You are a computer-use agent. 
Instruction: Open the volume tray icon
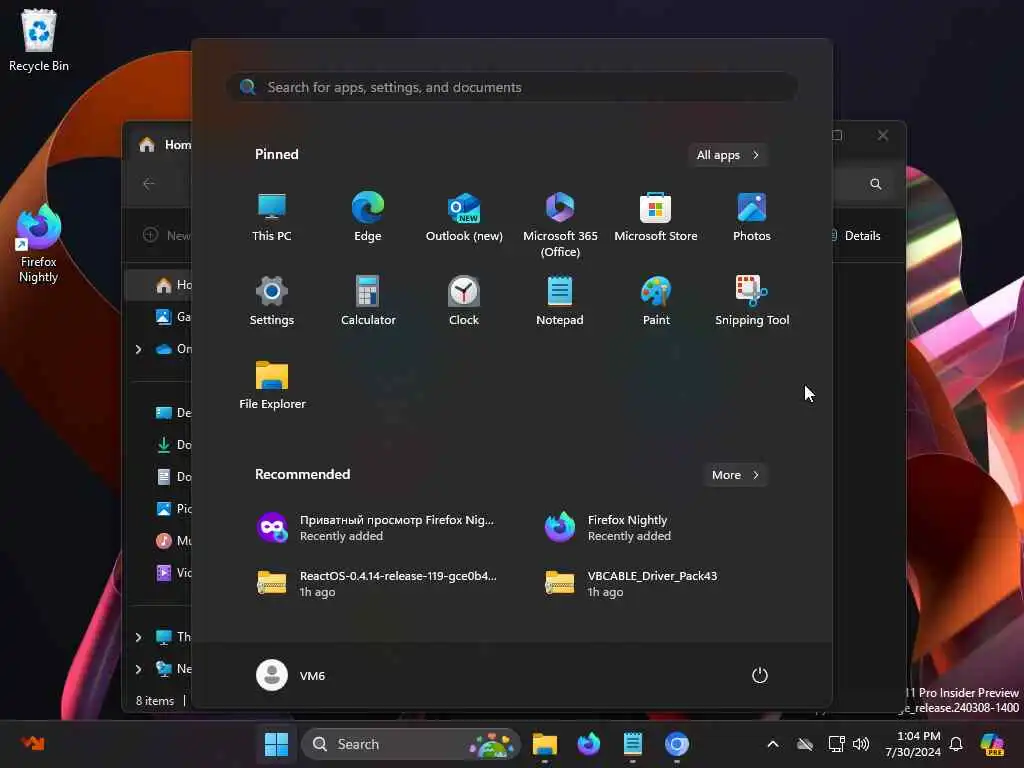[861, 744]
